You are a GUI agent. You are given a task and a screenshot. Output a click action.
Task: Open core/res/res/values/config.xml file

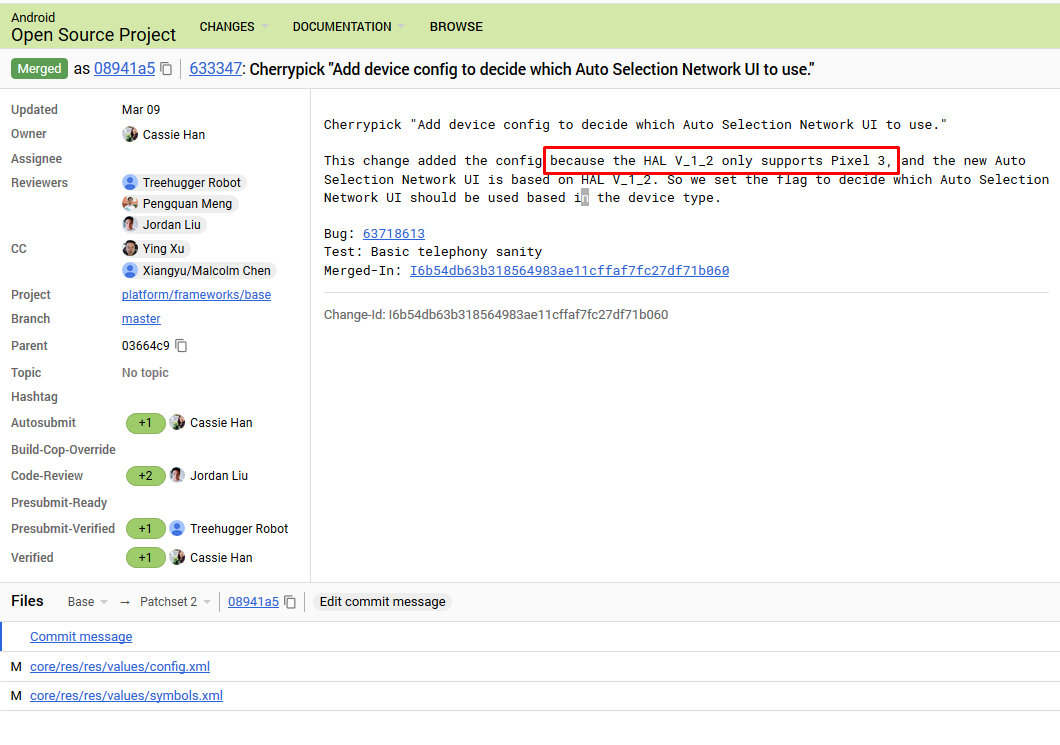tap(120, 667)
